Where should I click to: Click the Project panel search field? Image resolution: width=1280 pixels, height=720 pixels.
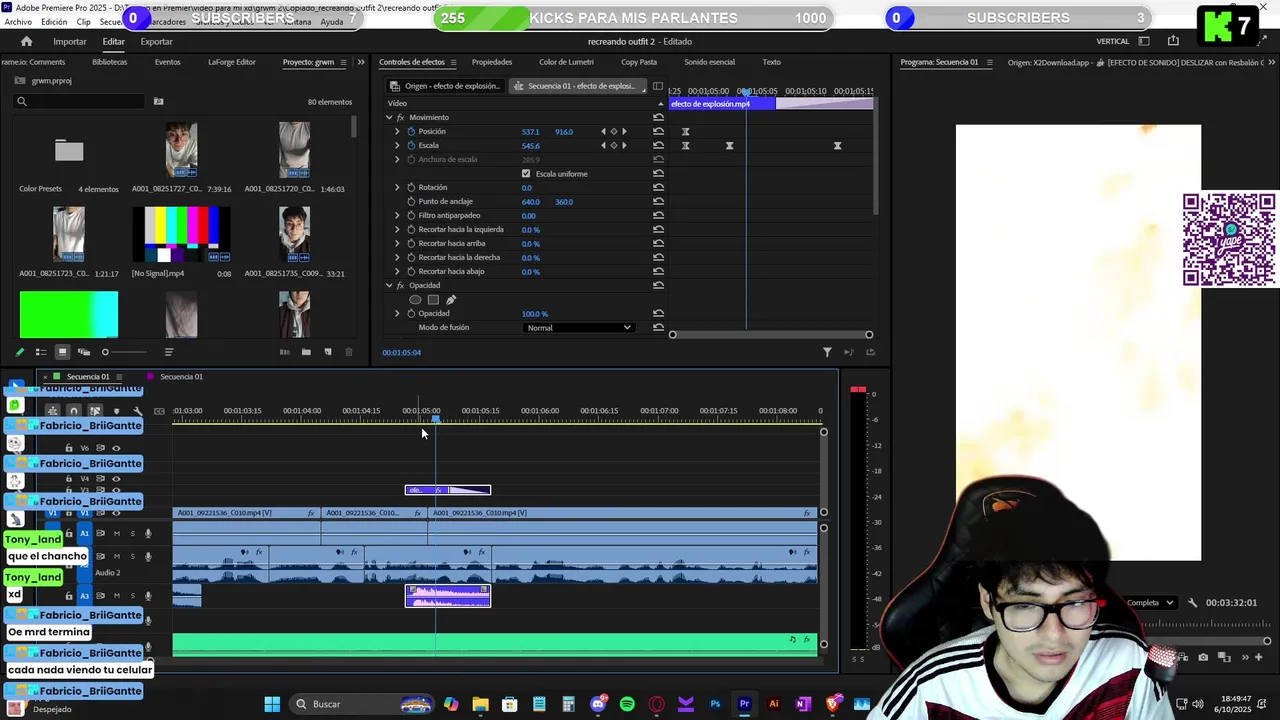click(x=80, y=101)
